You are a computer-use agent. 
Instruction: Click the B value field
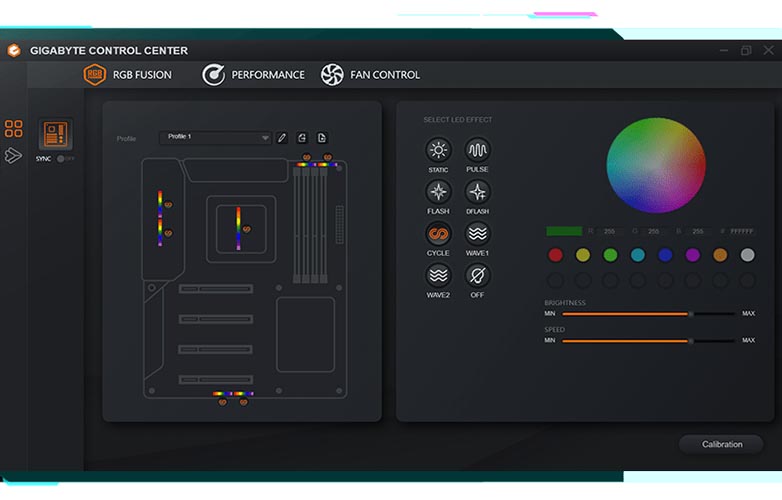(698, 231)
